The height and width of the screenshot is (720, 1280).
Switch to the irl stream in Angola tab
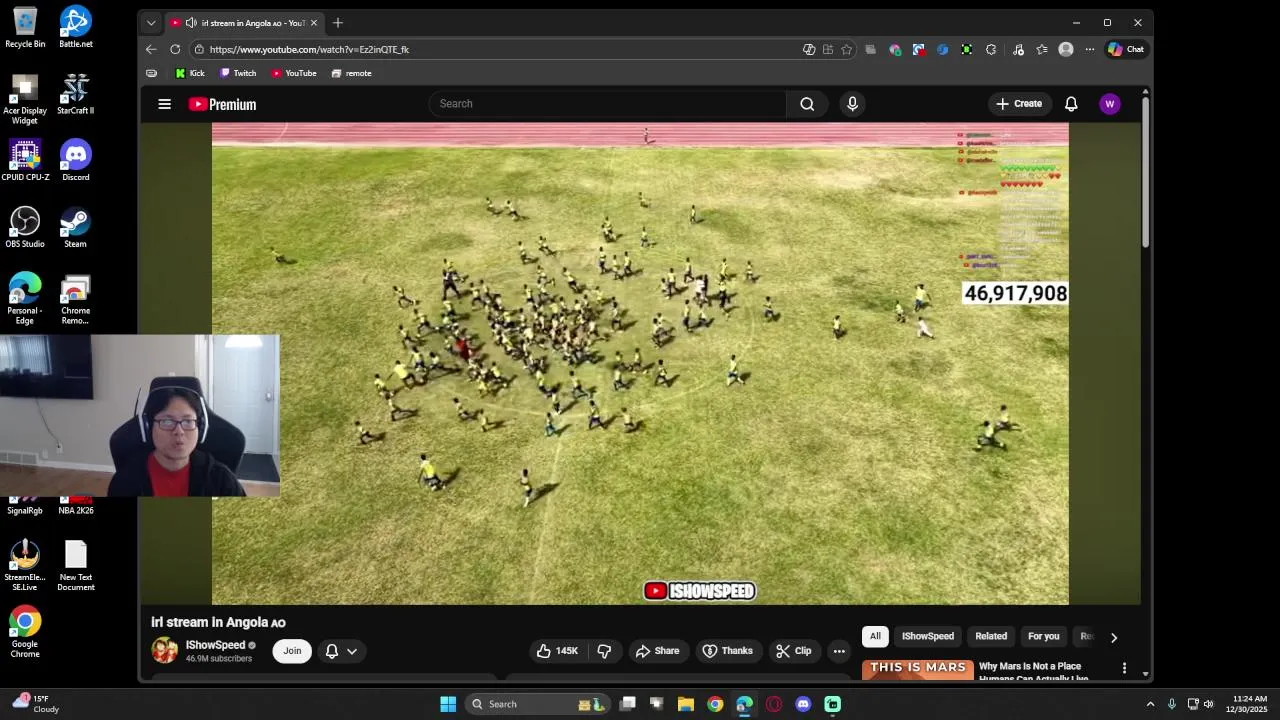243,22
